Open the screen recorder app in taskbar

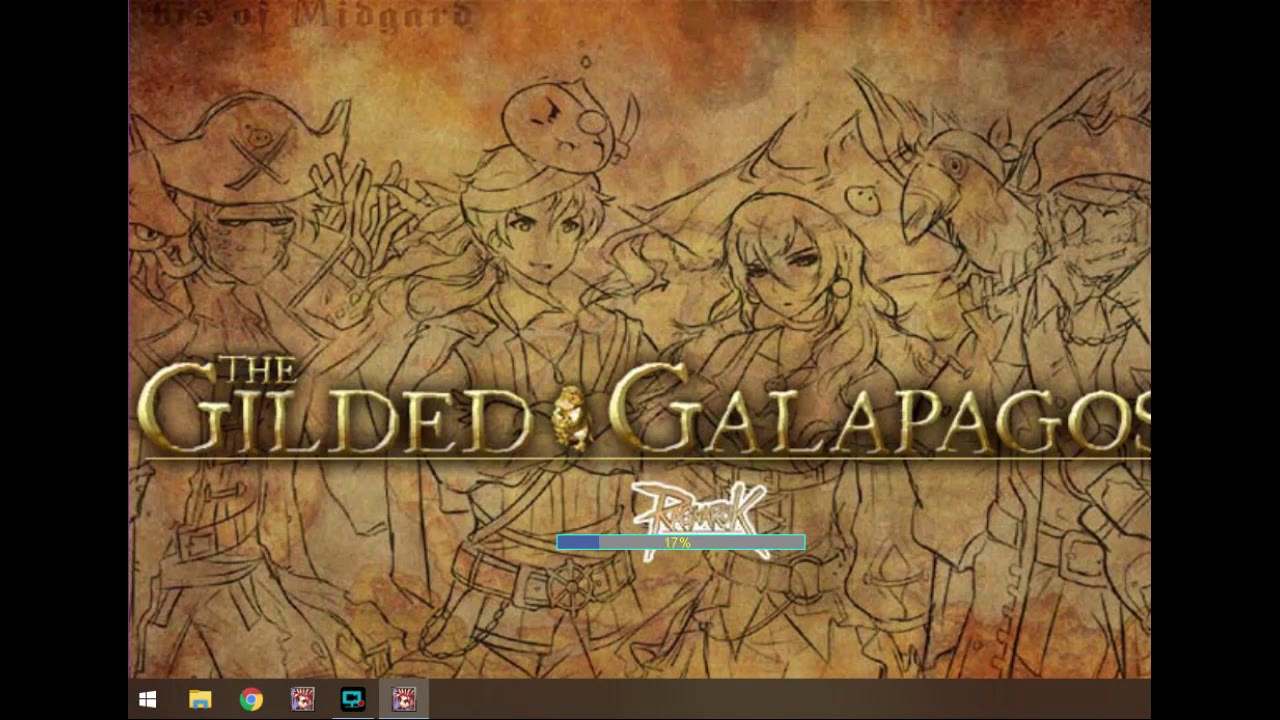pos(353,700)
